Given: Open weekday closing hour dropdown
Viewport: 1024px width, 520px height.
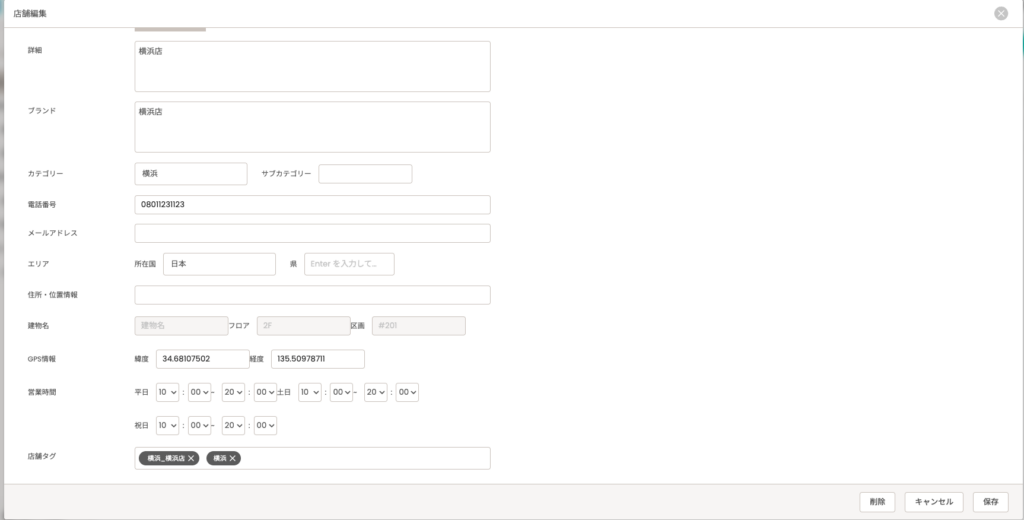Looking at the screenshot, I should (233, 393).
